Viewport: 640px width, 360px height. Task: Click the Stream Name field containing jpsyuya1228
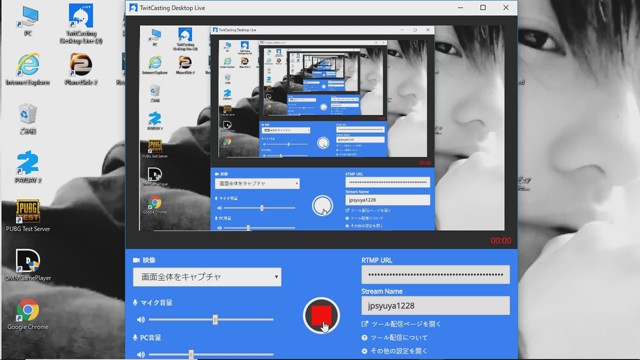click(x=436, y=305)
